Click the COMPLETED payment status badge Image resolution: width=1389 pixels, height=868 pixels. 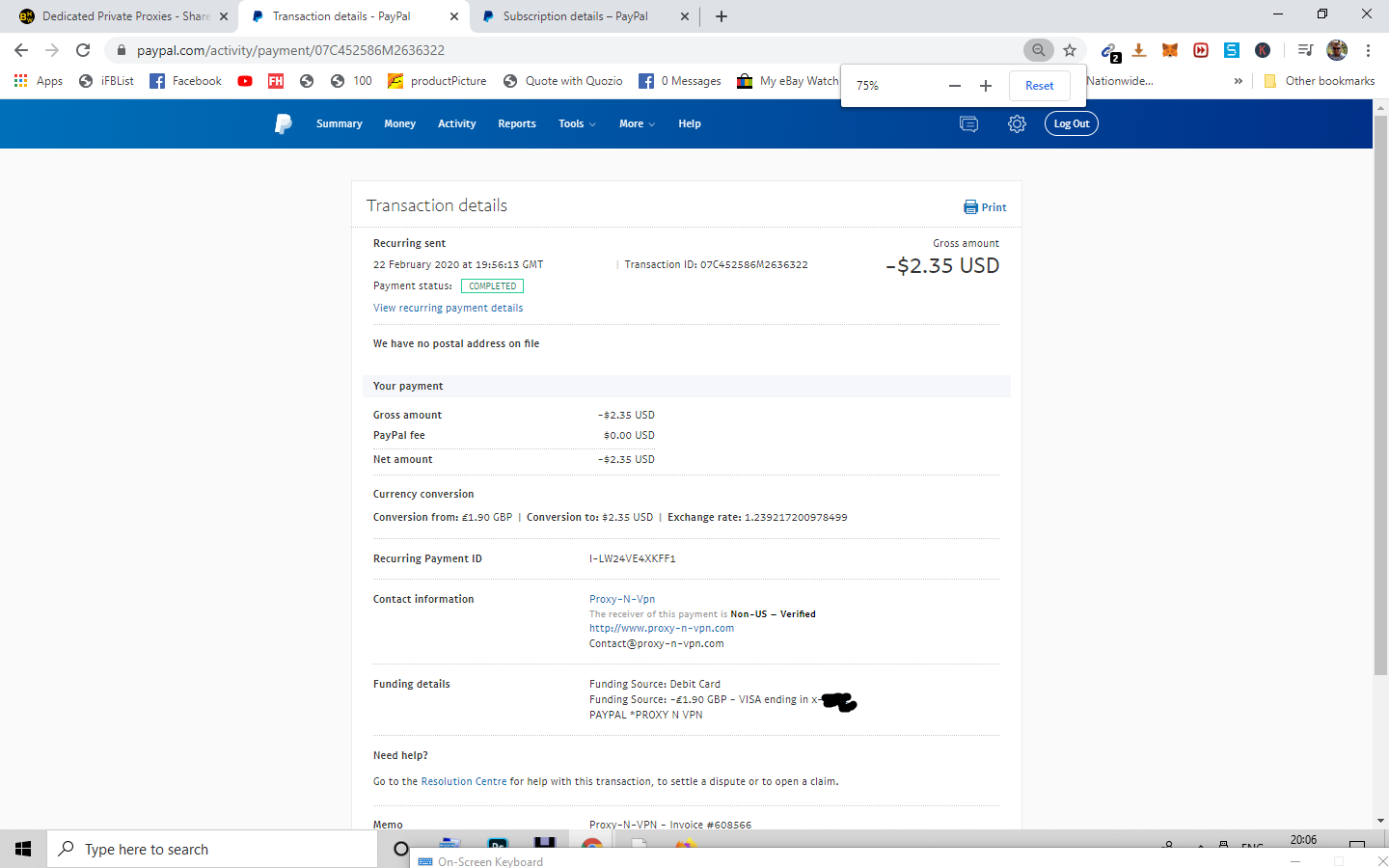(492, 285)
